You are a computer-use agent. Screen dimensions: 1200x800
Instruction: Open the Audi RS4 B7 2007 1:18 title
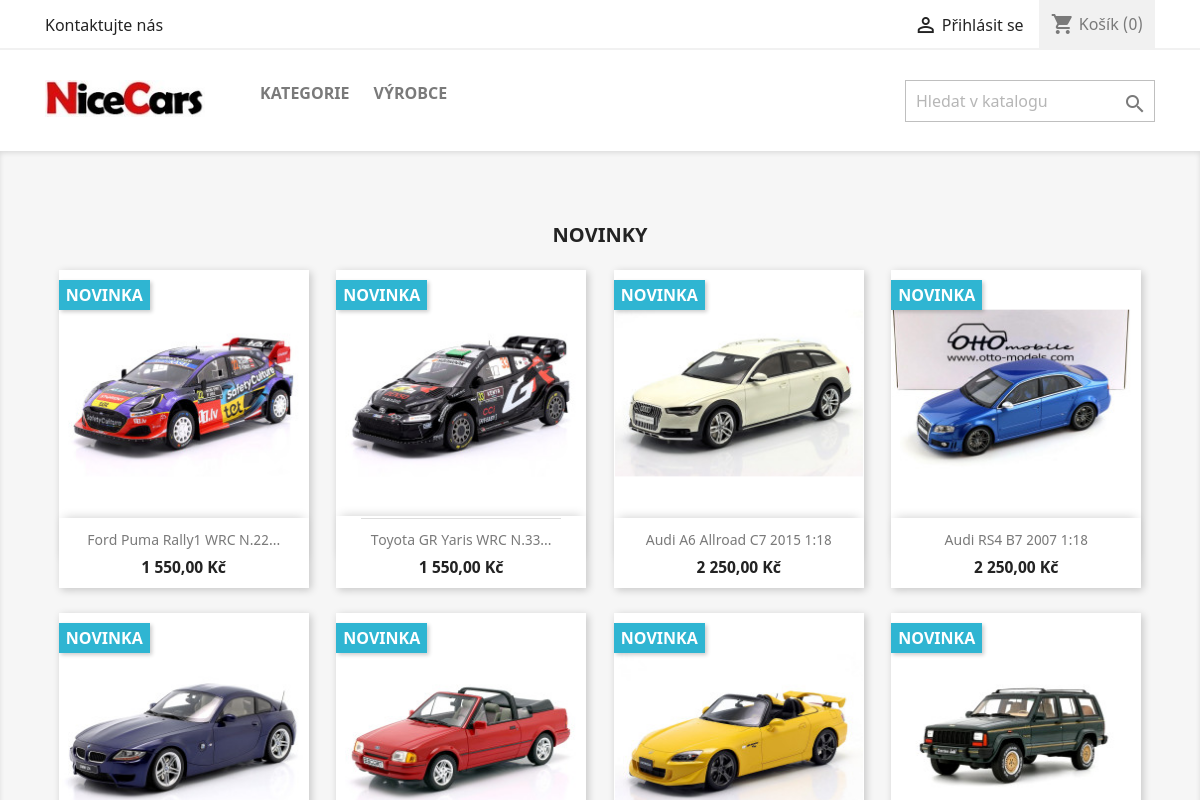coord(1016,540)
